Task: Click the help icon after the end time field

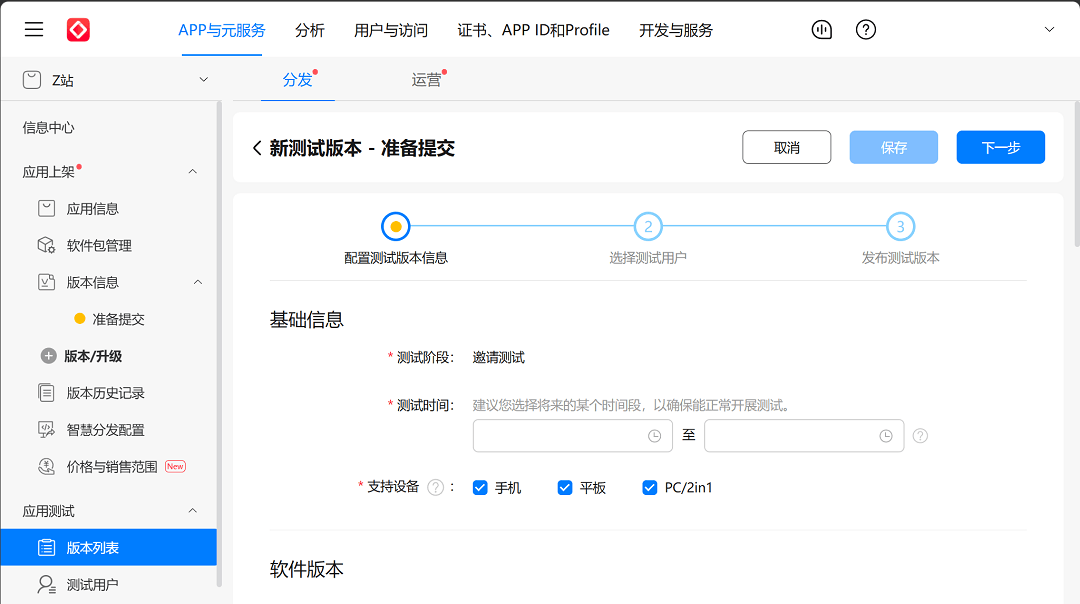Action: [x=920, y=436]
